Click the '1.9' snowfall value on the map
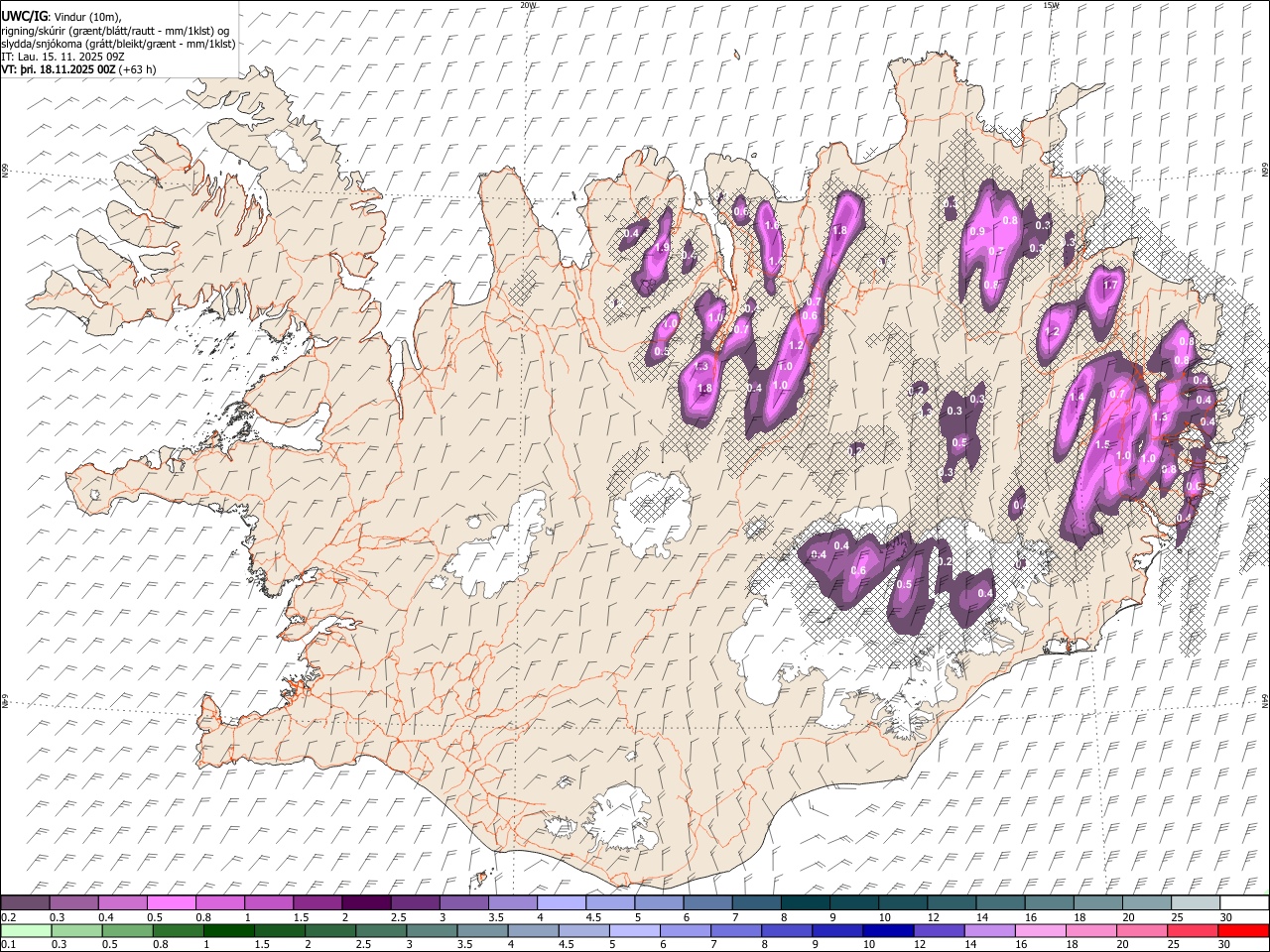This screenshot has width=1270, height=952. [662, 248]
